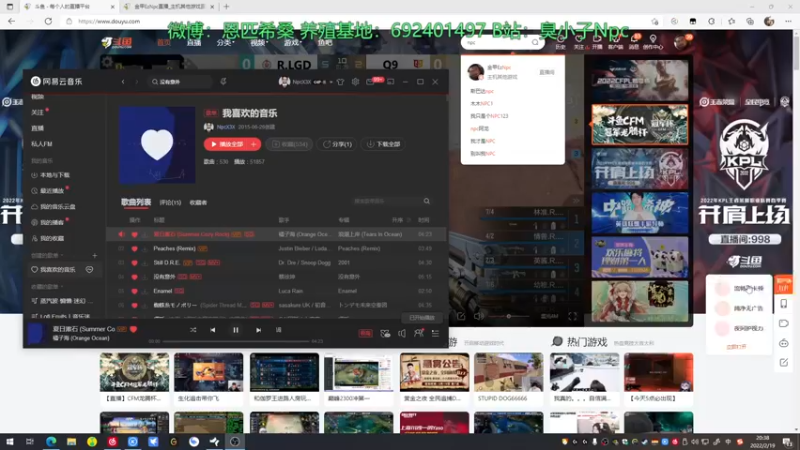Toggle heart on 没有意外 row
800x450 pixels.
coord(134,277)
